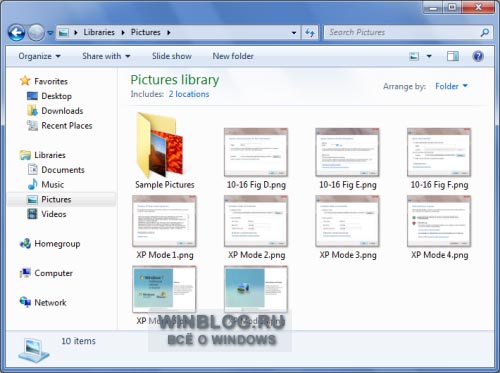Start the Slide show

point(172,56)
